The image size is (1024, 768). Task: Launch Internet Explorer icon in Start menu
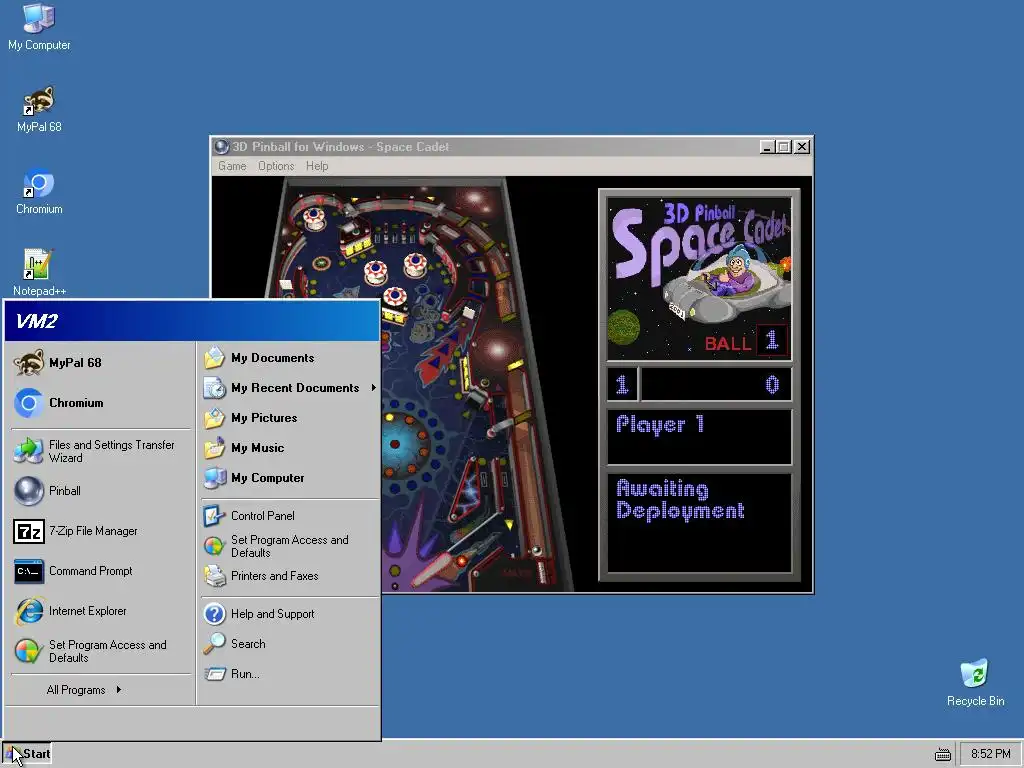coord(29,611)
